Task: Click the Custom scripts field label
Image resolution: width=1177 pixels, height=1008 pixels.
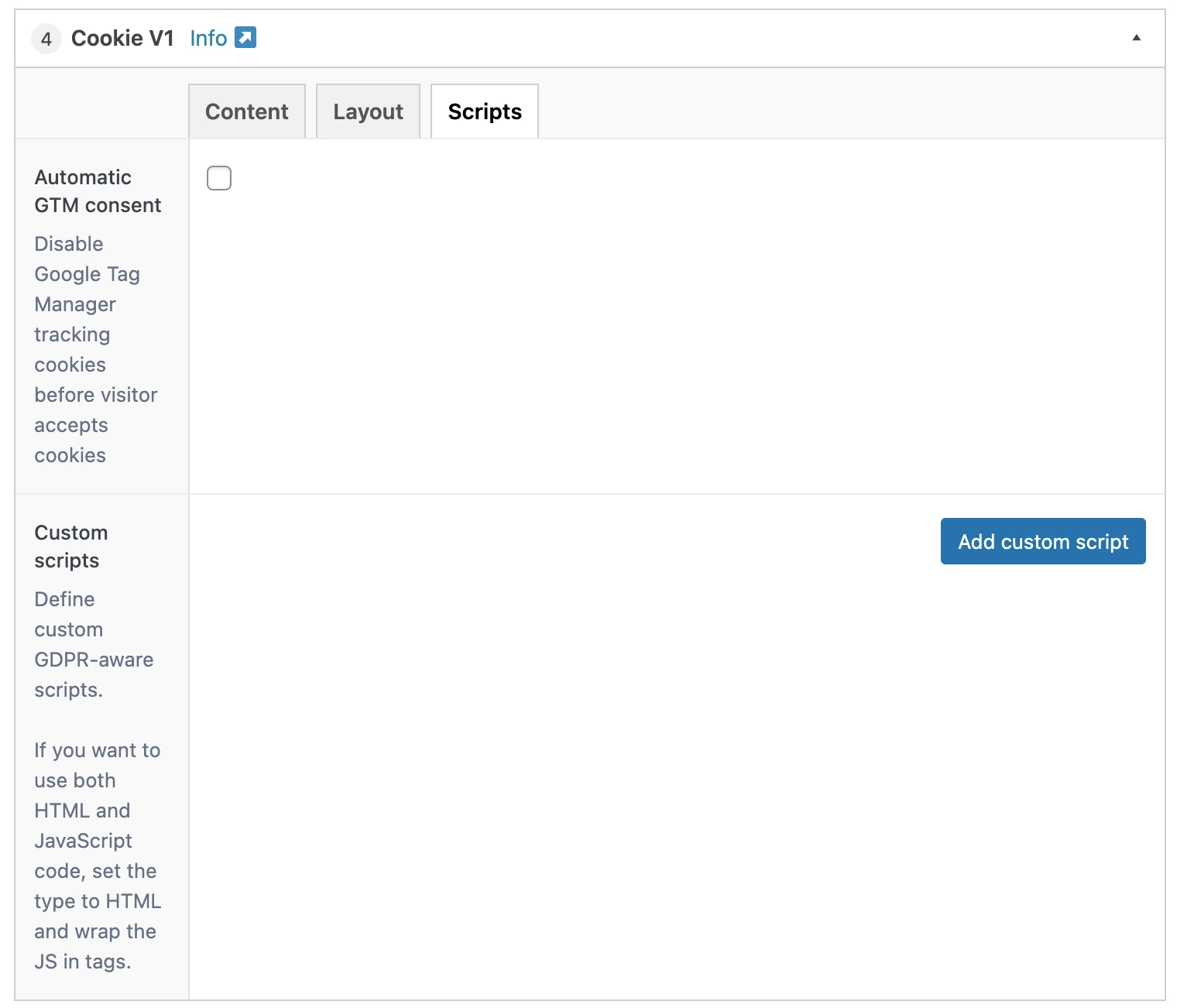Action: 71,547
